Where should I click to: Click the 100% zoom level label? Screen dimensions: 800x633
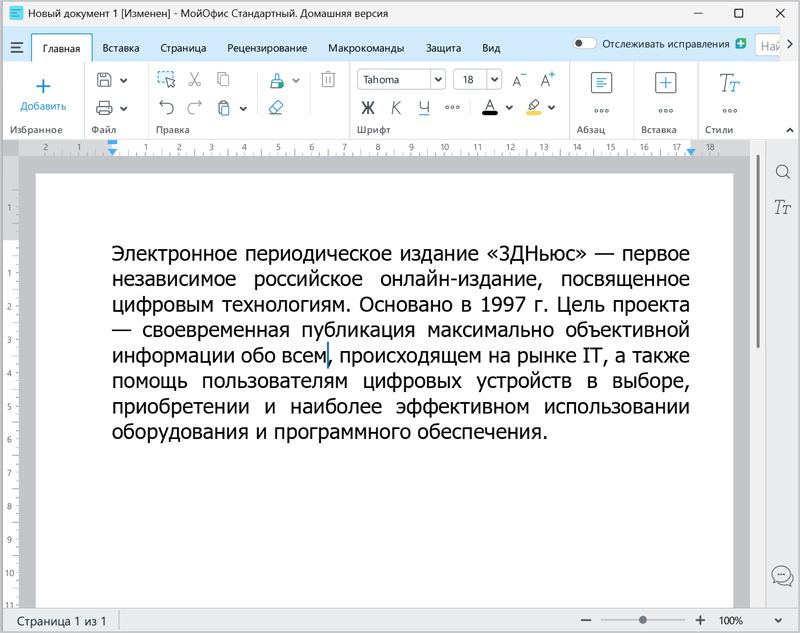click(x=731, y=621)
